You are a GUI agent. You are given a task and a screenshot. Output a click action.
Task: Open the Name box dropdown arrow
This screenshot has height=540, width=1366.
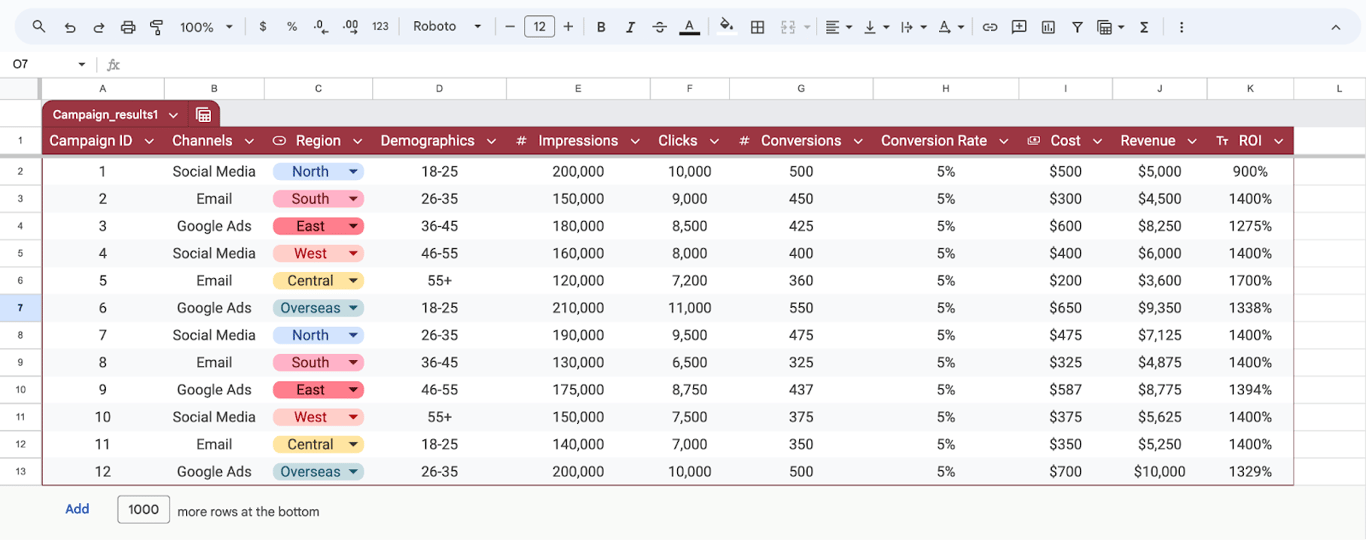(82, 64)
